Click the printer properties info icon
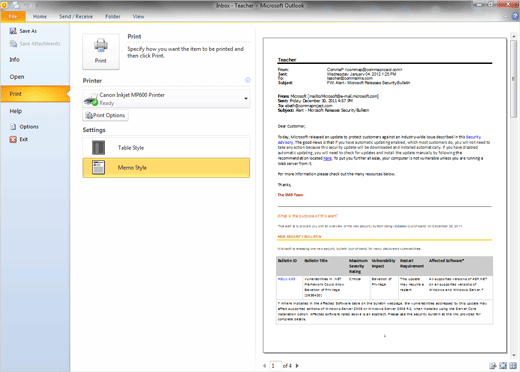 pyautogui.click(x=248, y=80)
